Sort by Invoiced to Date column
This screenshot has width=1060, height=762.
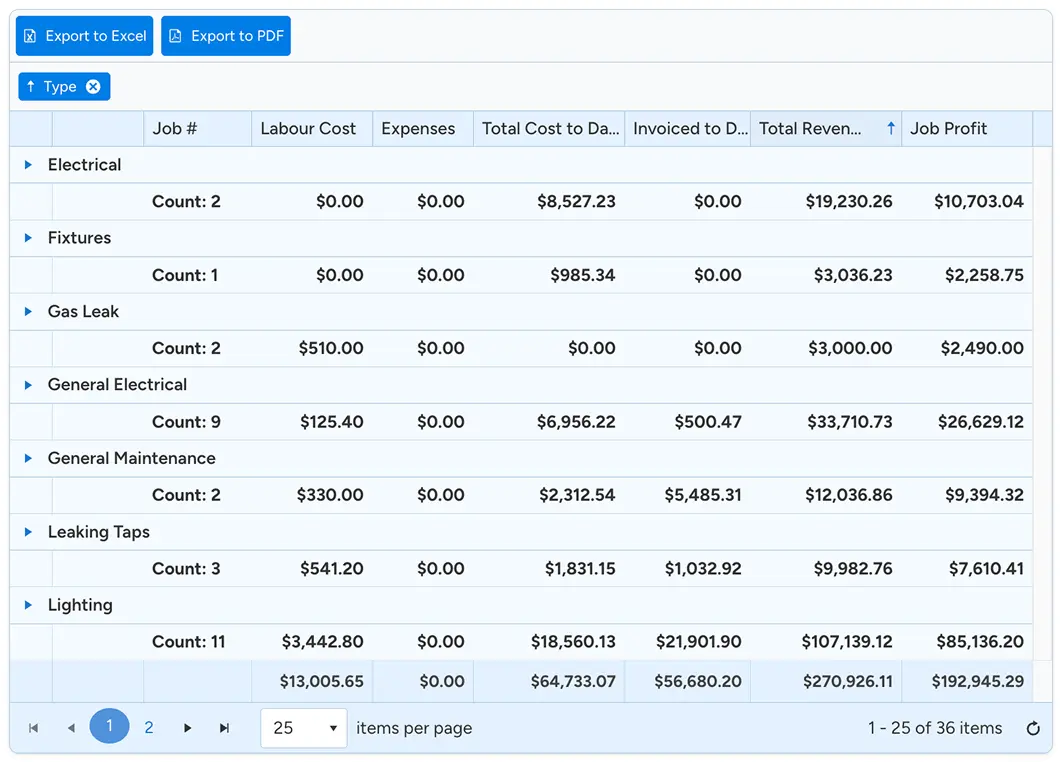(x=688, y=128)
